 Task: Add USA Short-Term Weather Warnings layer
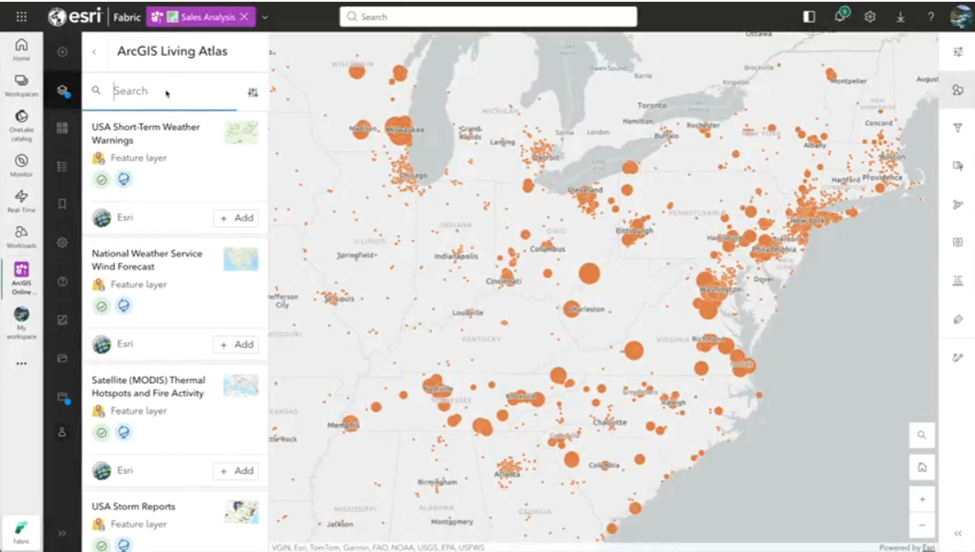point(236,218)
